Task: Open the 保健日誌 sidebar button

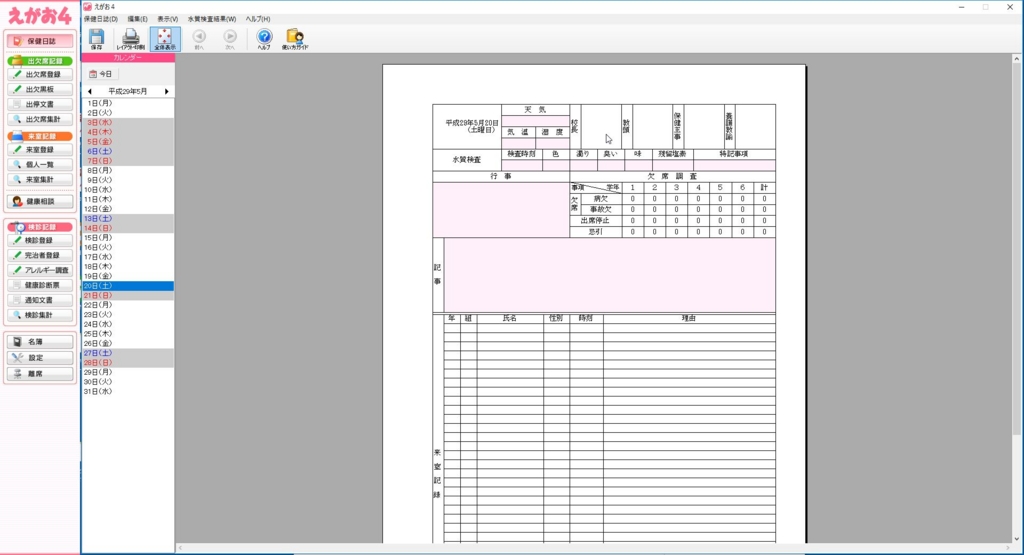Action: (40, 41)
